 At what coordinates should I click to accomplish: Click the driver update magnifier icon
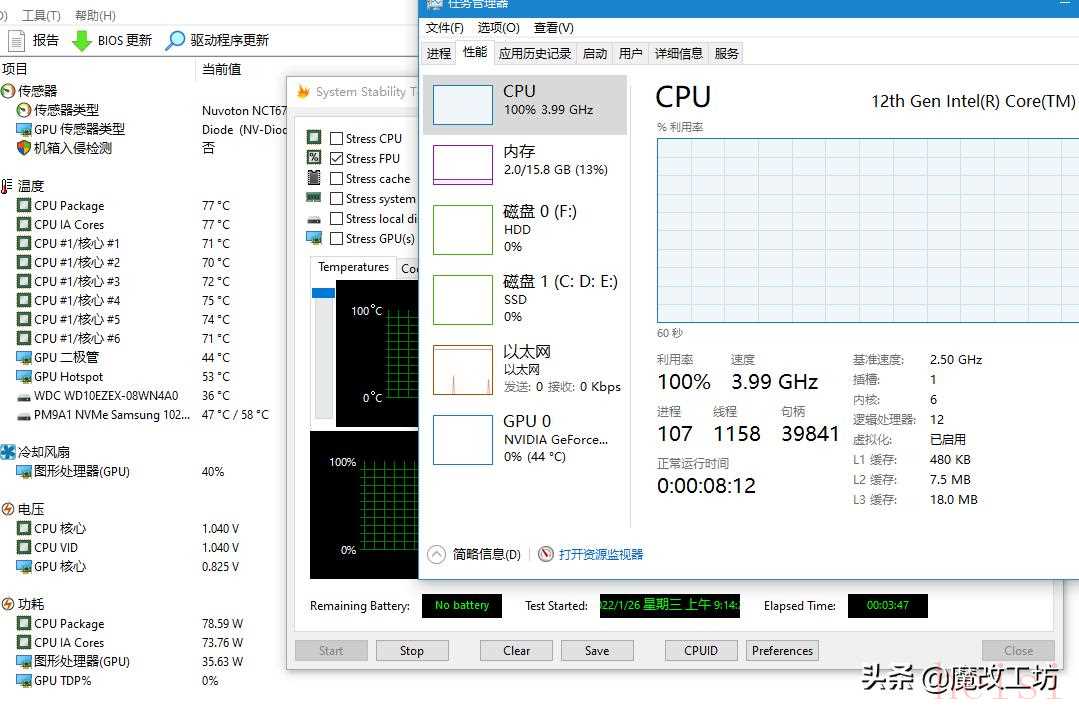tap(175, 41)
